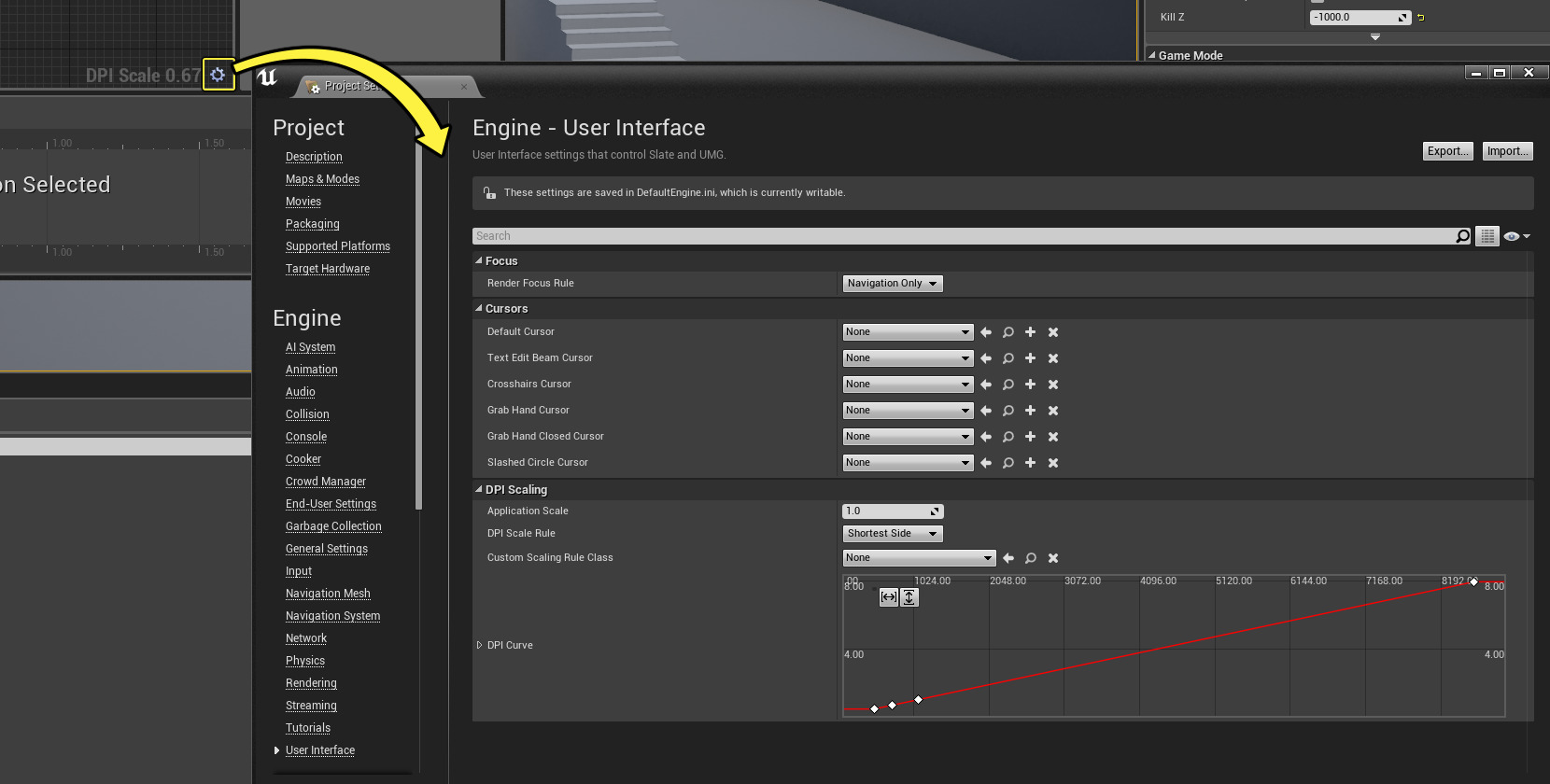Click the search magnifier icon in settings
The image size is (1550, 784).
pyautogui.click(x=1463, y=236)
